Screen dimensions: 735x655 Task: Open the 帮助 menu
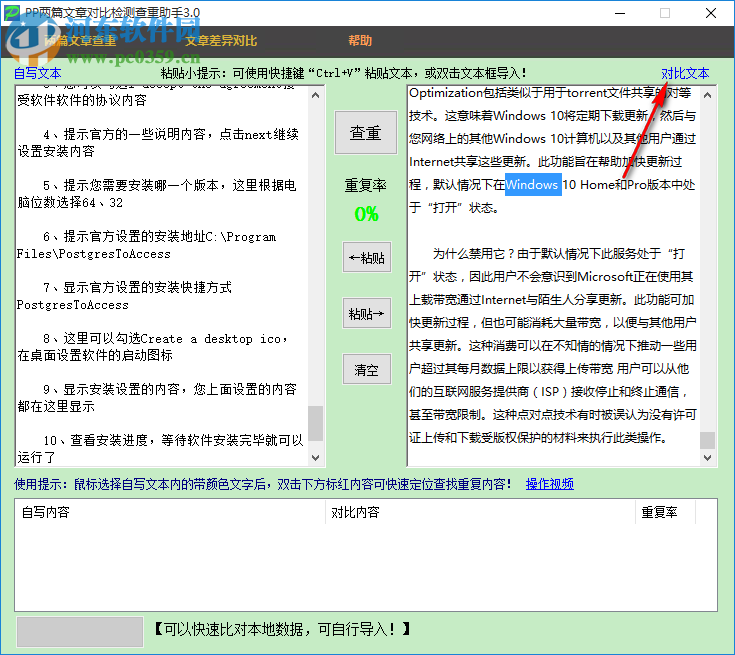click(x=360, y=41)
